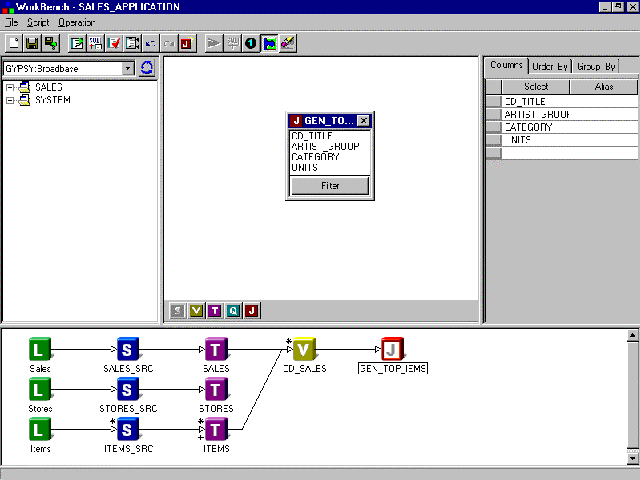Expand the SYSTEM tree node

coord(10,100)
